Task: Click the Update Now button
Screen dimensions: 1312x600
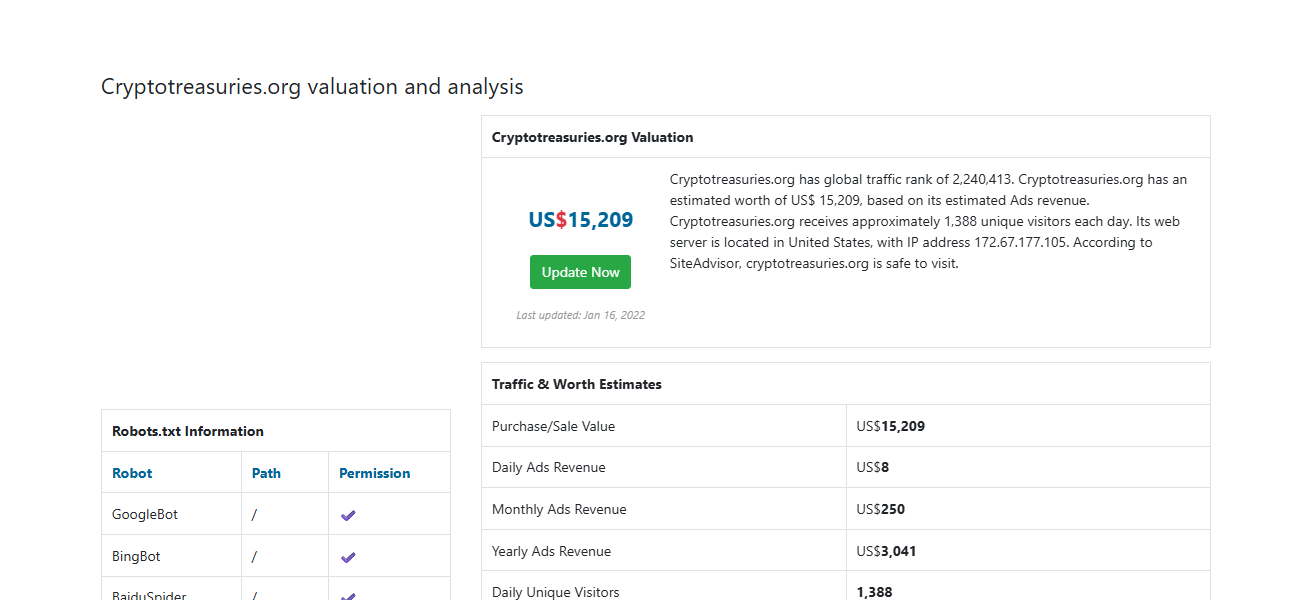Action: pyautogui.click(x=580, y=271)
